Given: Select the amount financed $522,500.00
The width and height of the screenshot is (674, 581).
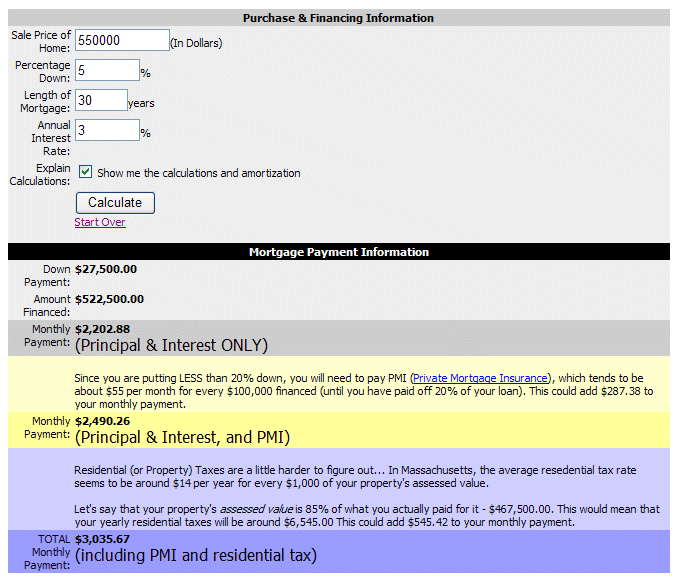Looking at the screenshot, I should pyautogui.click(x=110, y=300).
